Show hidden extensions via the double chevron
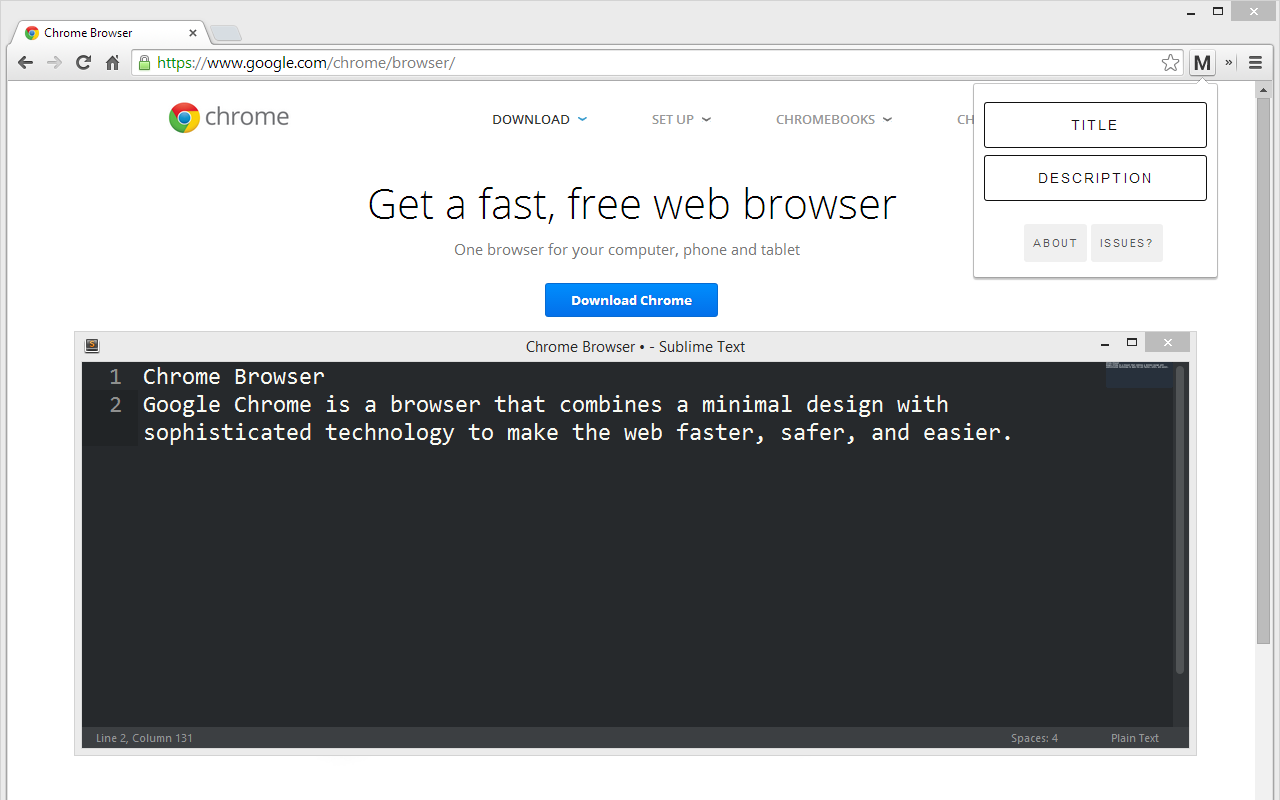Viewport: 1280px width, 800px height. pyautogui.click(x=1229, y=63)
